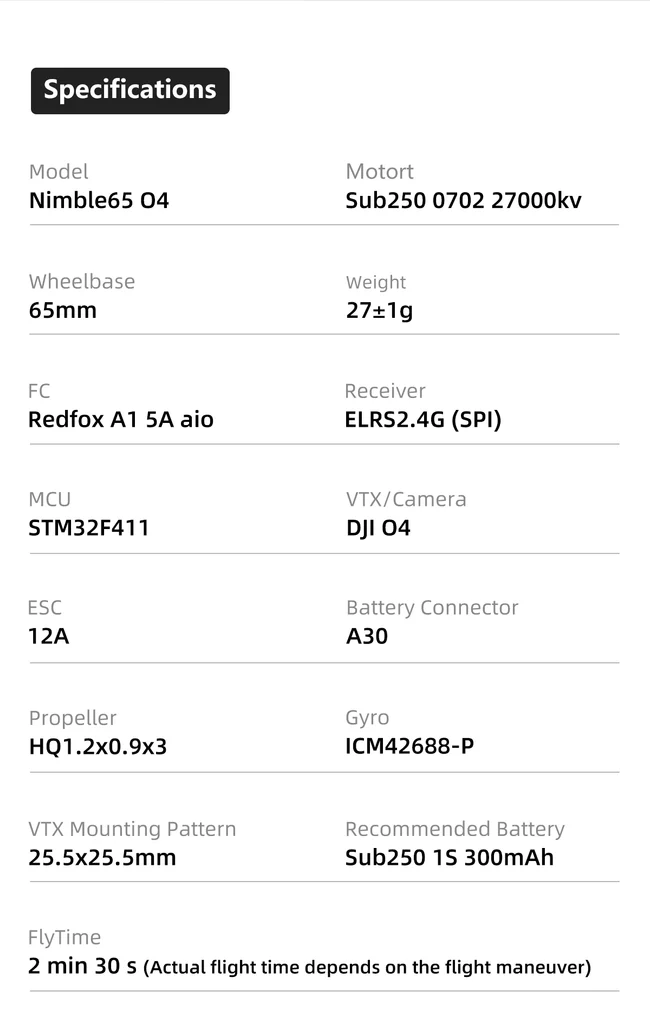
Task: Select the Redfox A1 5A aio text
Action: click(x=121, y=419)
